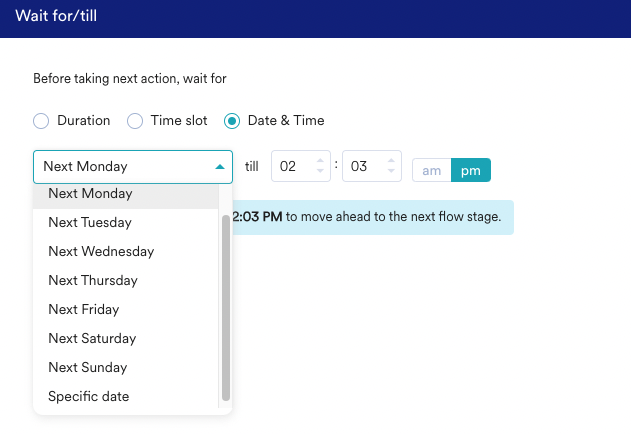
Task: Collapse the Next Monday dropdown arrow
Action: coord(220,167)
